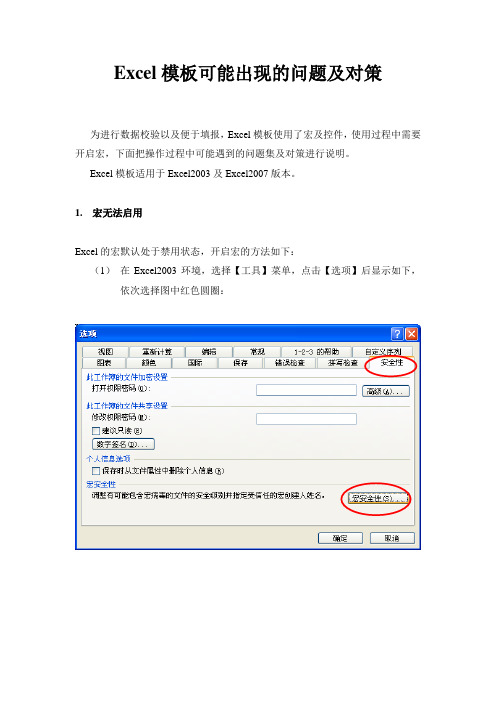This screenshot has width=496, height=702.
Task: Switch to the 视图 tab
Action: click(x=105, y=352)
